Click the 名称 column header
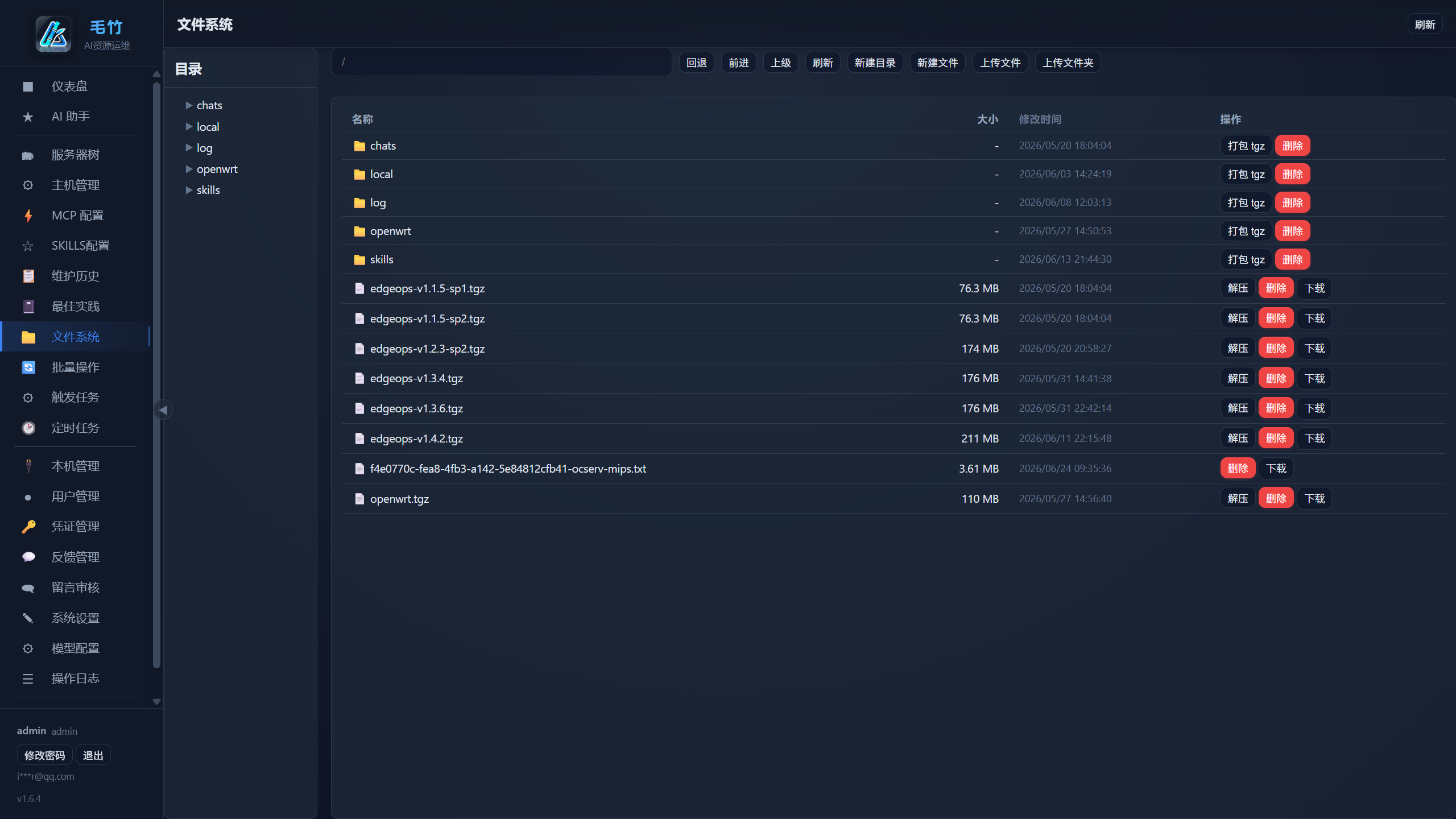This screenshot has width=1456, height=819. (362, 119)
